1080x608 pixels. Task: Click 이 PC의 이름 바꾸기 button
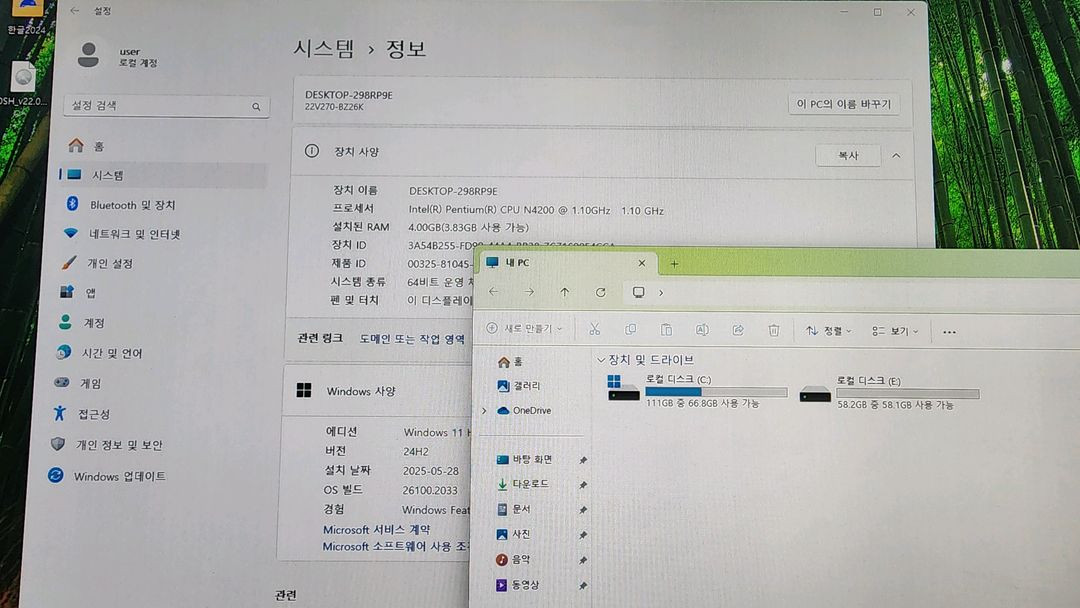pyautogui.click(x=843, y=104)
